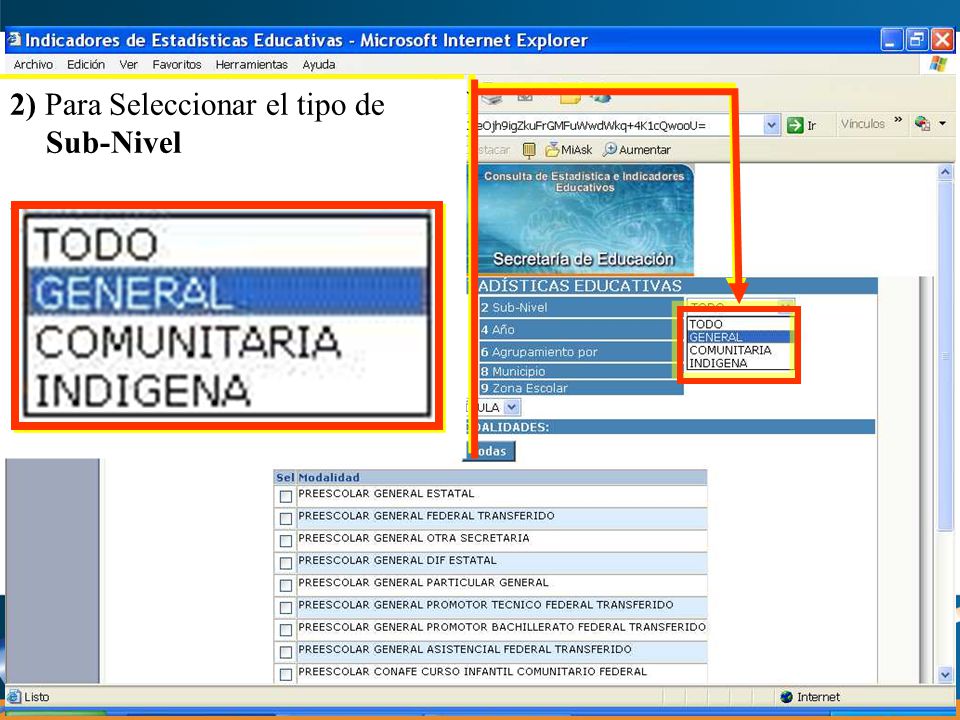Open the dropdown ending in ULA
Viewport: 960px width, 720px height.
(x=512, y=407)
